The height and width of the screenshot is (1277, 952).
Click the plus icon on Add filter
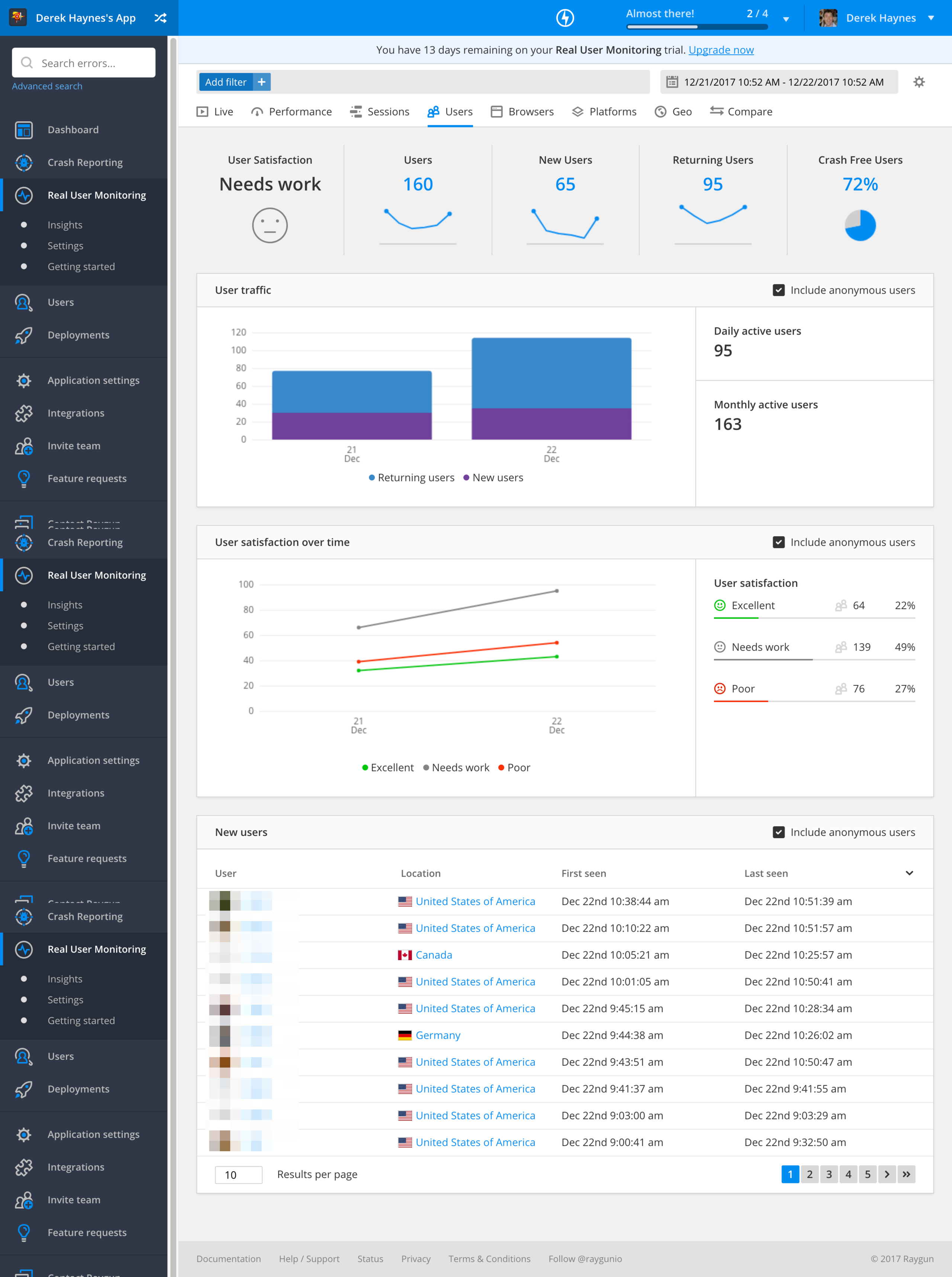click(262, 82)
